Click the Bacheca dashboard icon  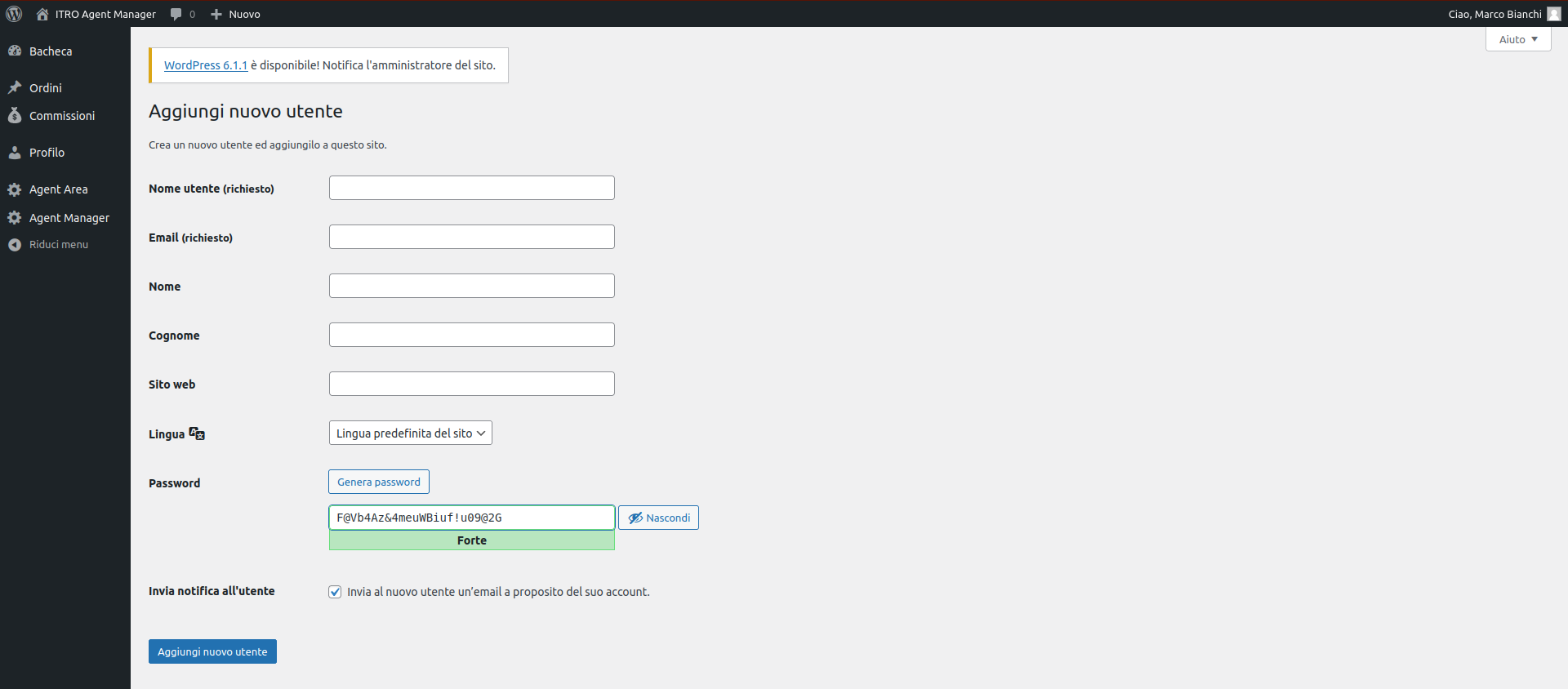(15, 51)
